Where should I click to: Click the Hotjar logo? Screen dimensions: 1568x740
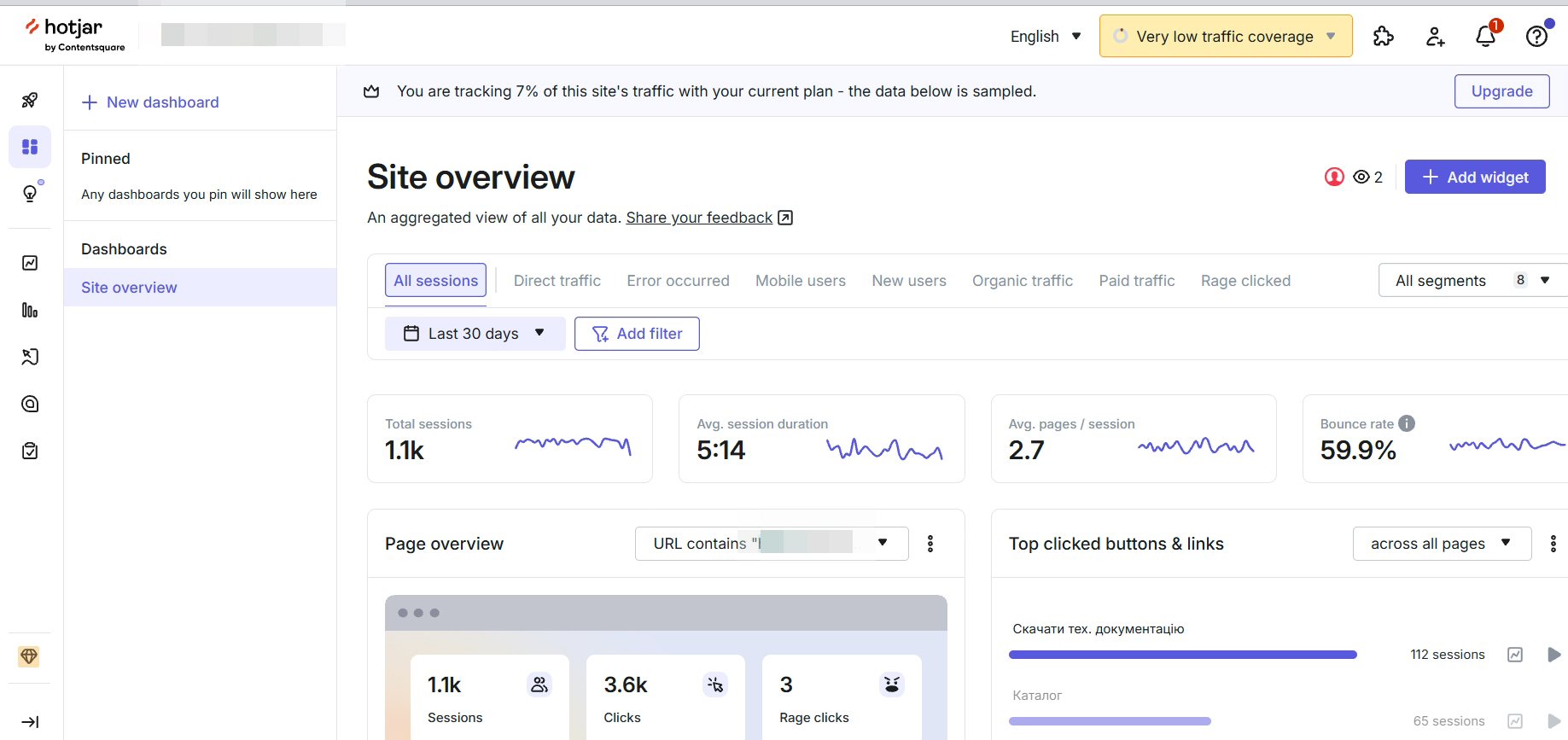point(75,35)
